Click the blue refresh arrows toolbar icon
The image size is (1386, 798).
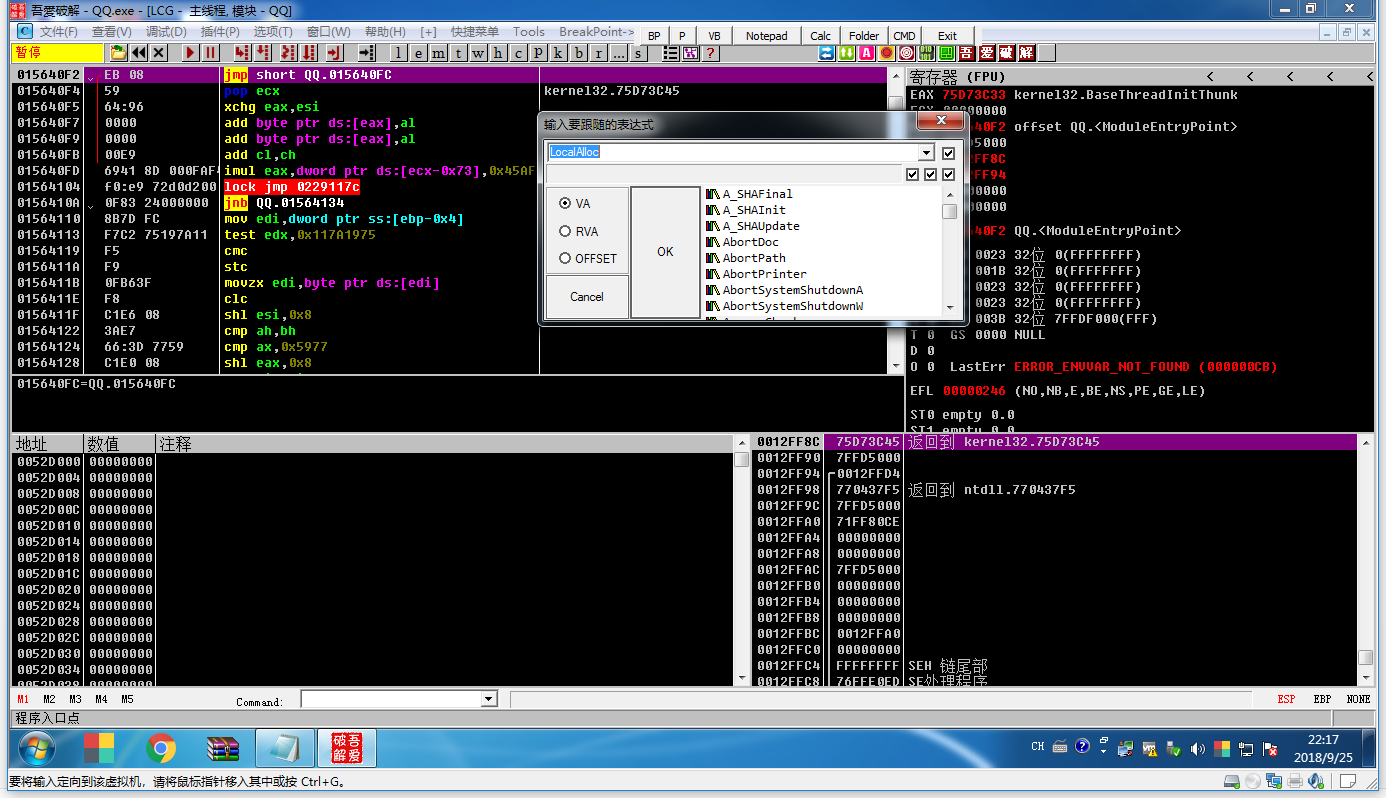[x=826, y=53]
